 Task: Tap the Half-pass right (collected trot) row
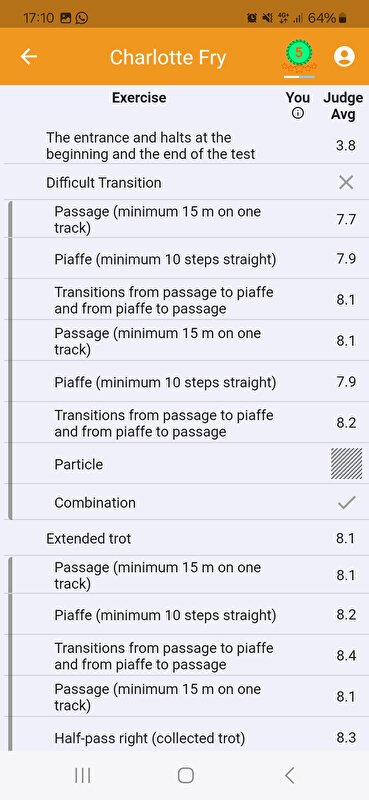[185, 738]
